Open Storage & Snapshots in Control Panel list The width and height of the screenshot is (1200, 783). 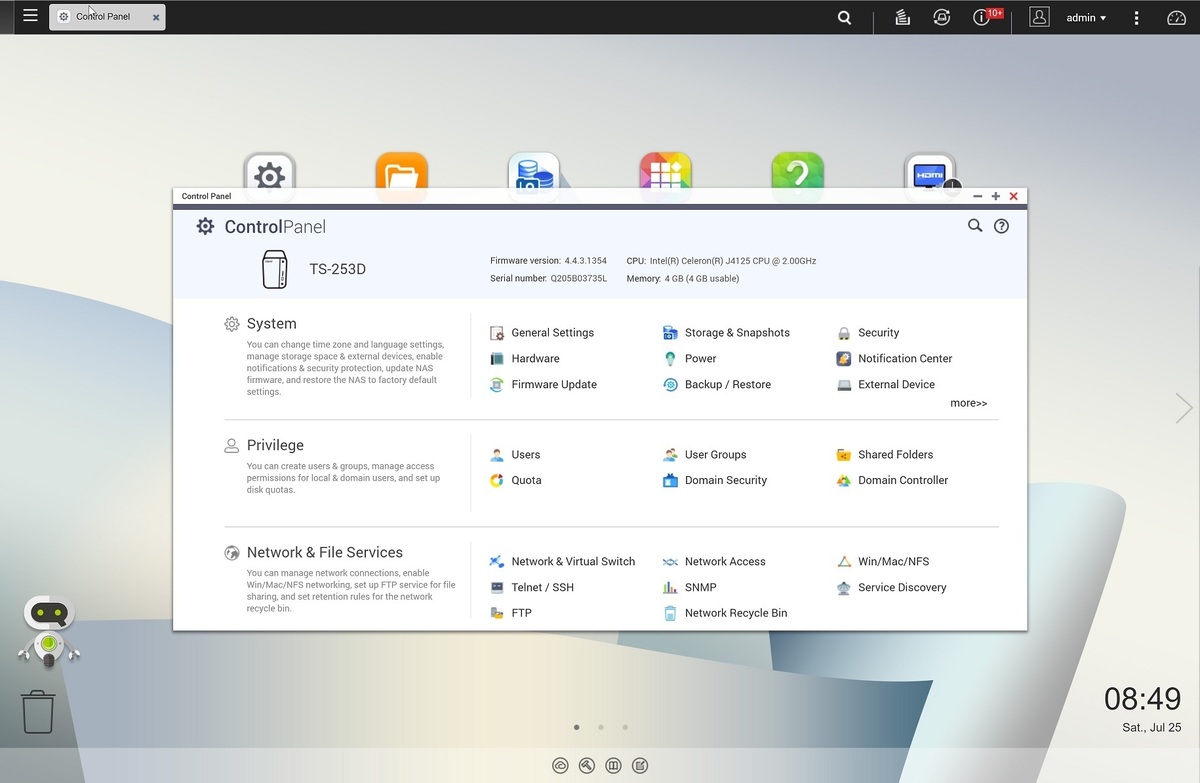tap(726, 333)
